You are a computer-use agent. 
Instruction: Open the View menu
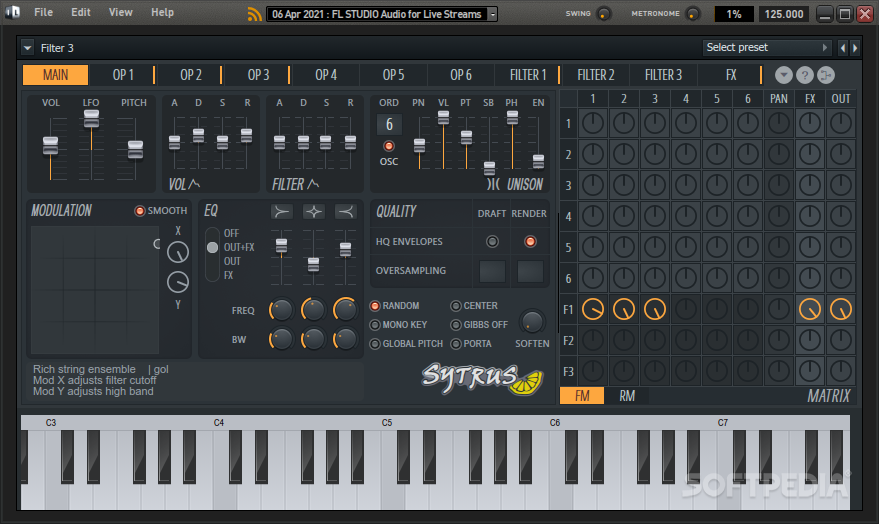pyautogui.click(x=121, y=12)
